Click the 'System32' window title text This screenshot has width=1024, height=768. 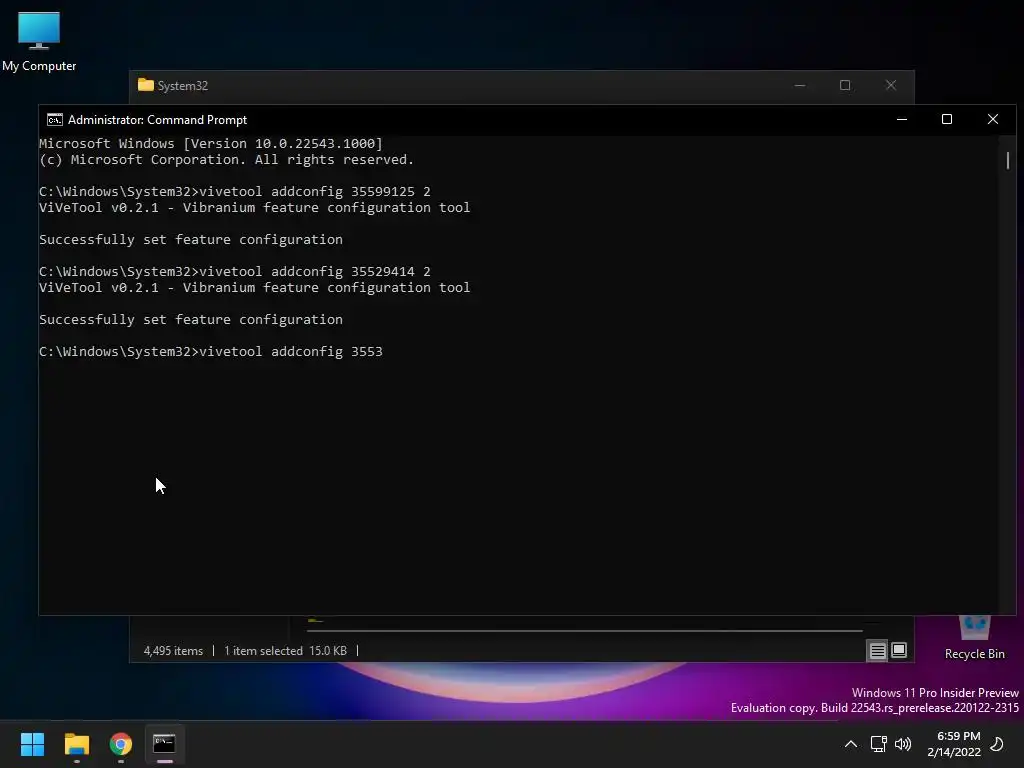(183, 86)
